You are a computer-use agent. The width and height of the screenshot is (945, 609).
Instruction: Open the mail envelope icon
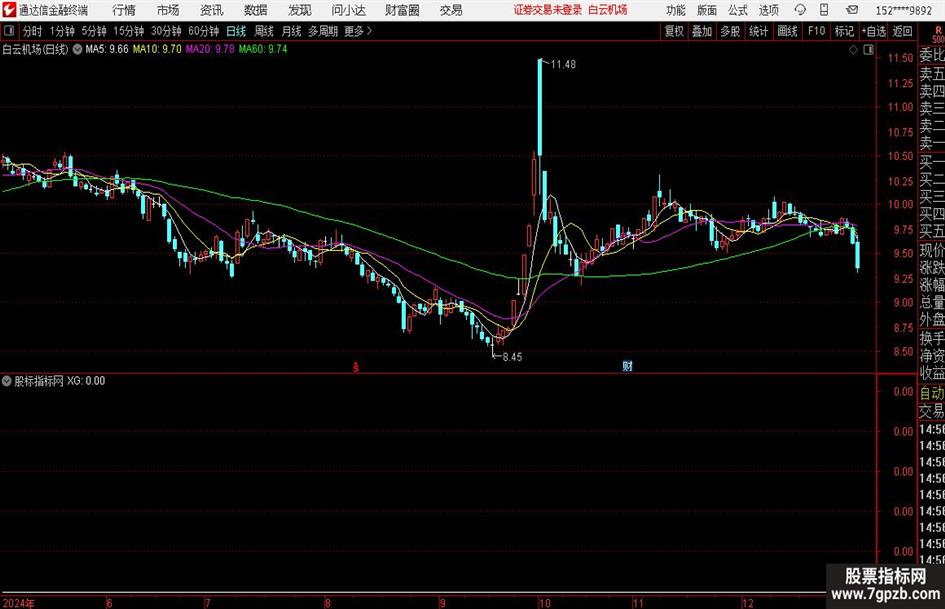coord(852,10)
